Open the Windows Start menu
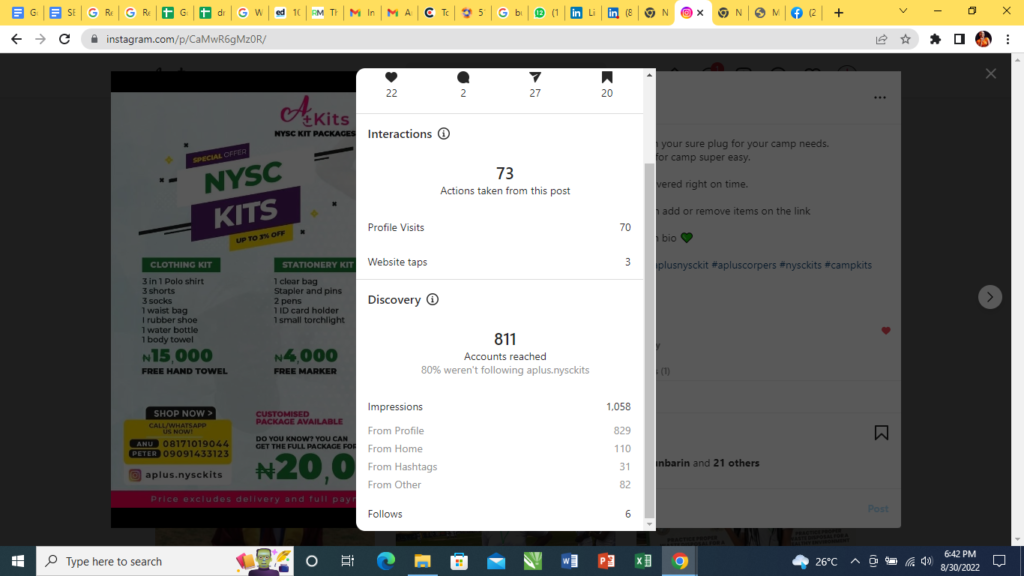 [18, 561]
